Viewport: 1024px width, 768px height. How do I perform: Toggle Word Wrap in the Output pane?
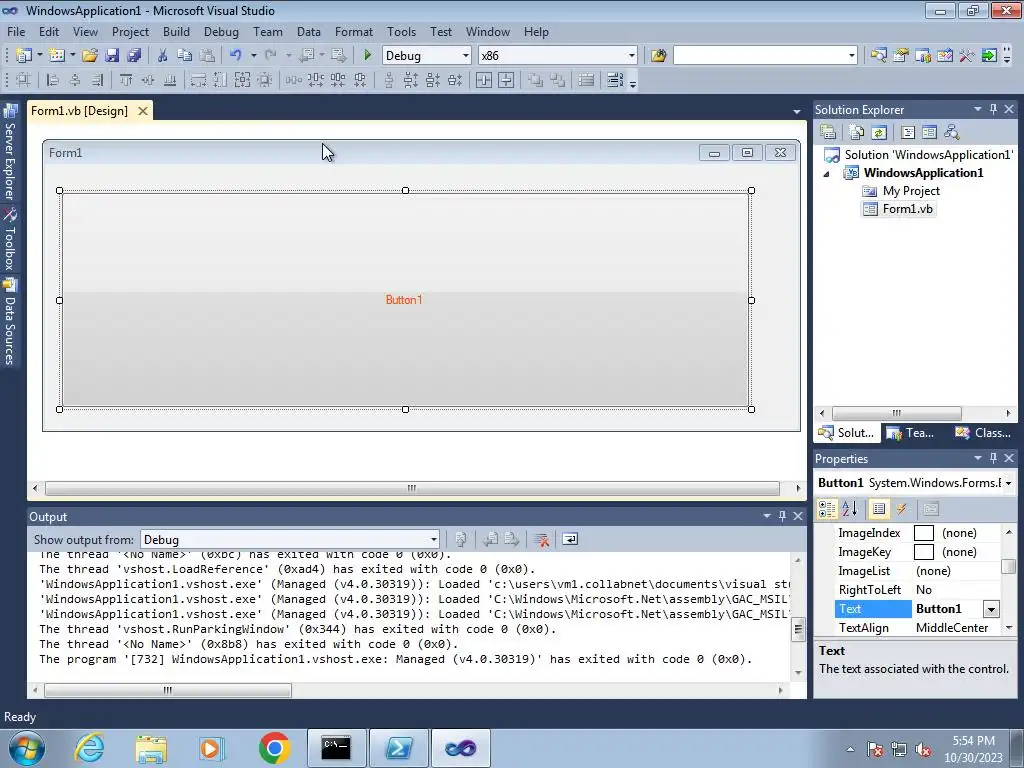click(569, 539)
